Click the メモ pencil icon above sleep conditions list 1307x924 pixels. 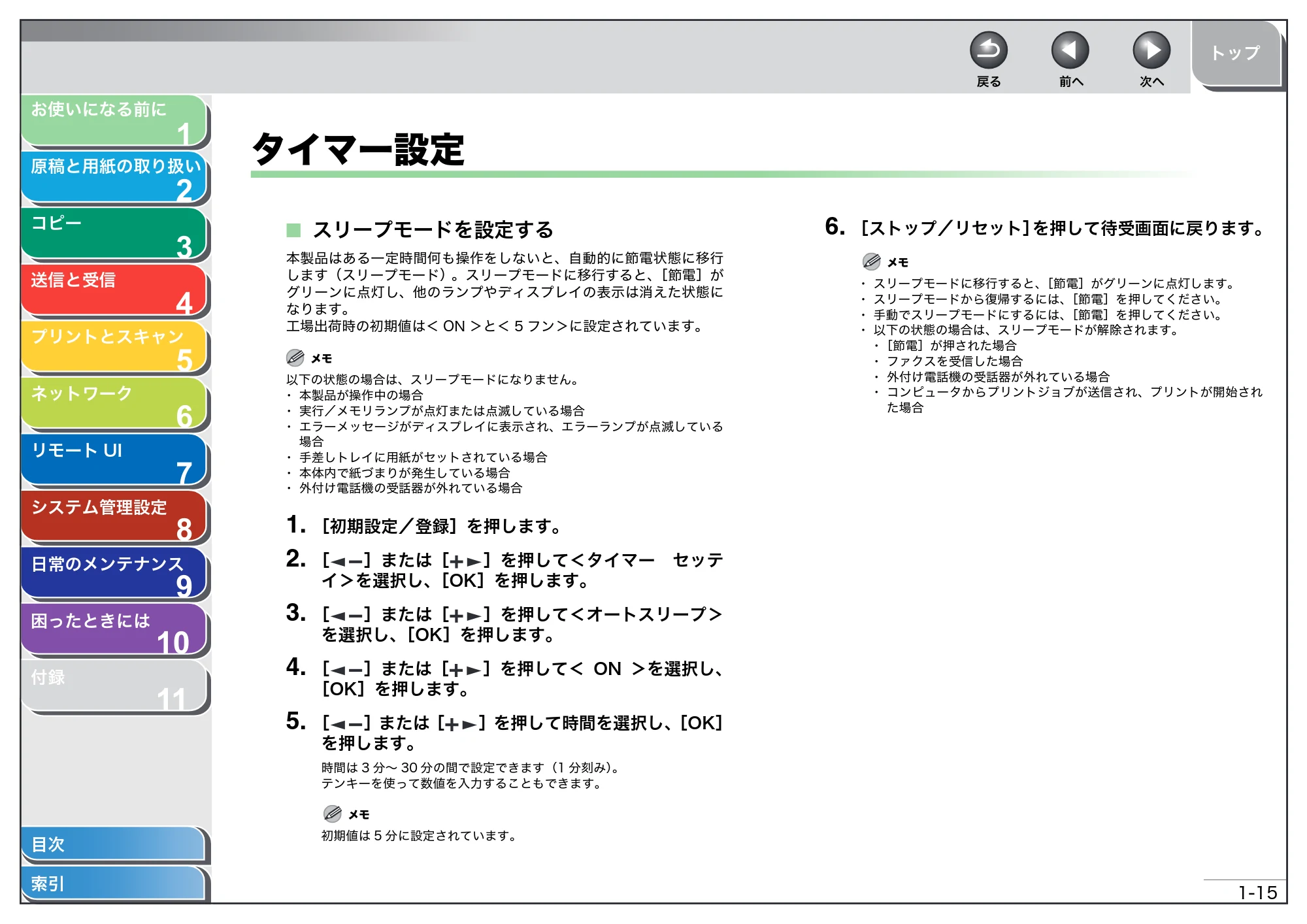tap(295, 357)
